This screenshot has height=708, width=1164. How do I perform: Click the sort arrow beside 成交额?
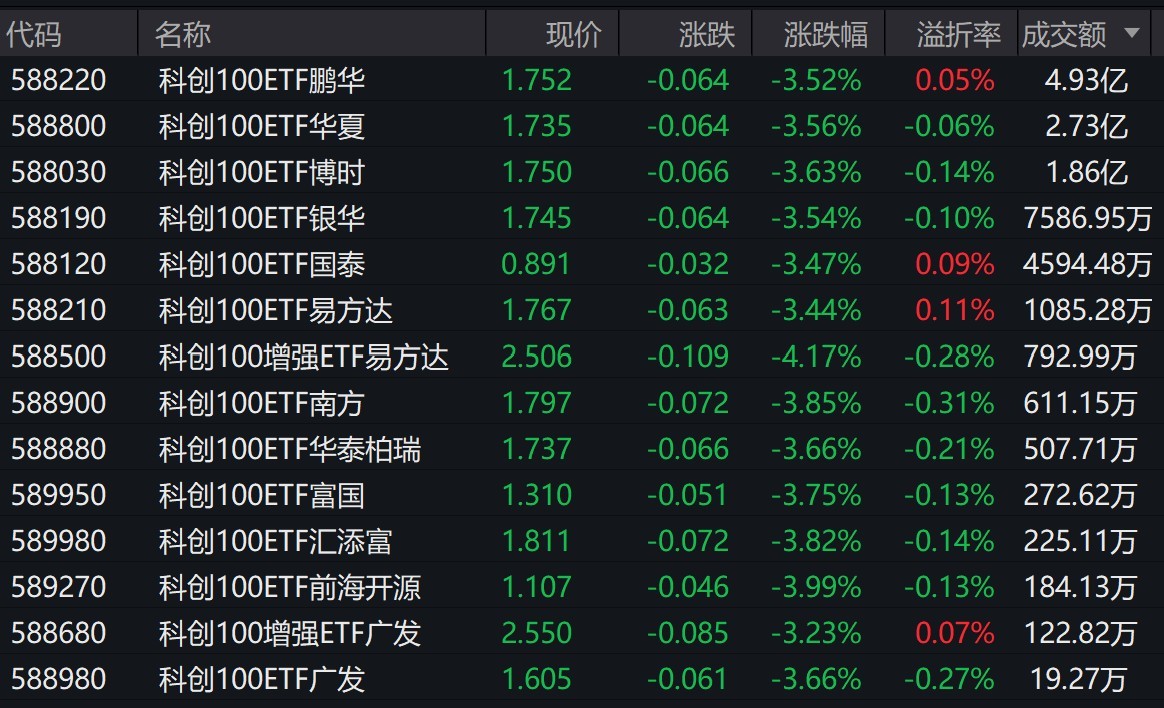(1132, 33)
